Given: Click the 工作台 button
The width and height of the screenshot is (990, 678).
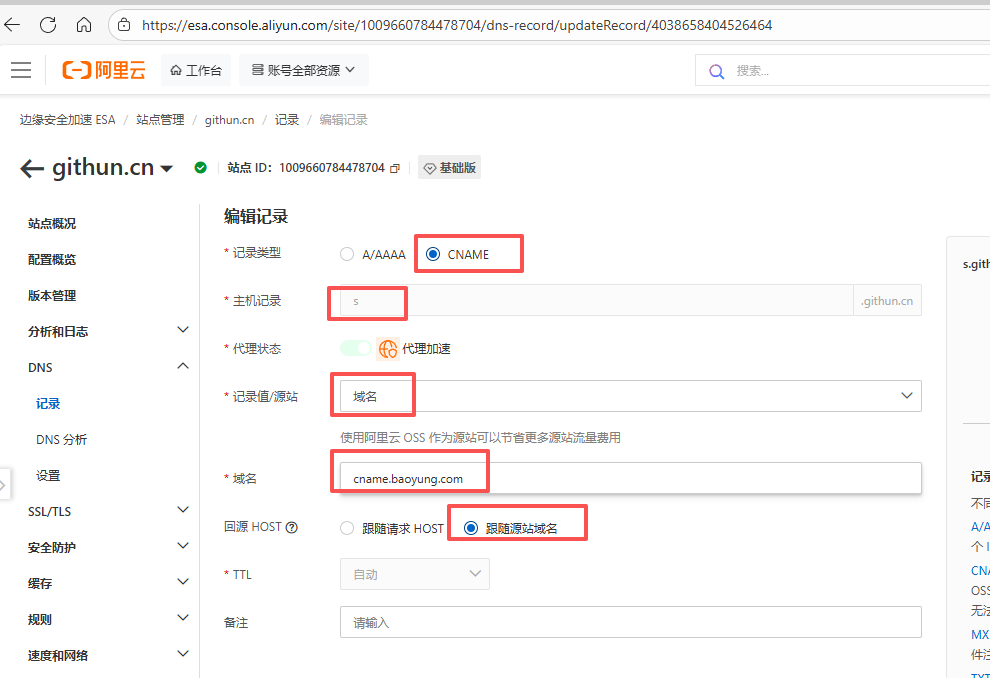Looking at the screenshot, I should [x=196, y=70].
